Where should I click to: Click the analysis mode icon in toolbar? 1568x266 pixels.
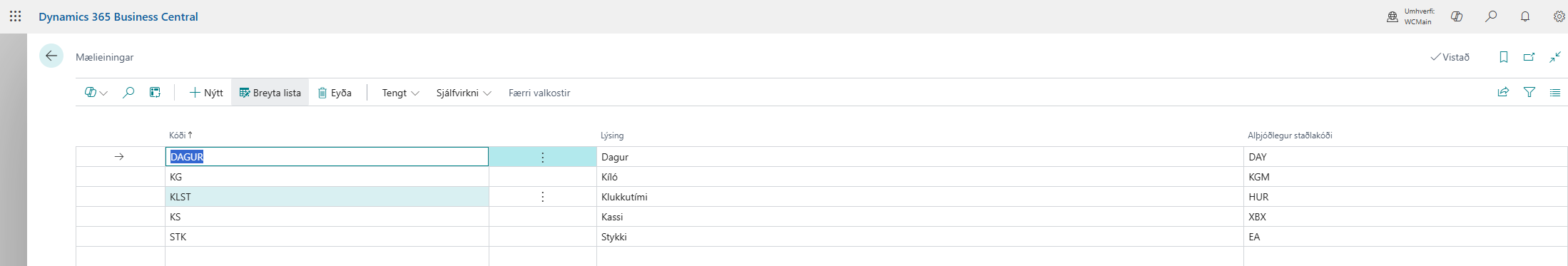pos(155,93)
